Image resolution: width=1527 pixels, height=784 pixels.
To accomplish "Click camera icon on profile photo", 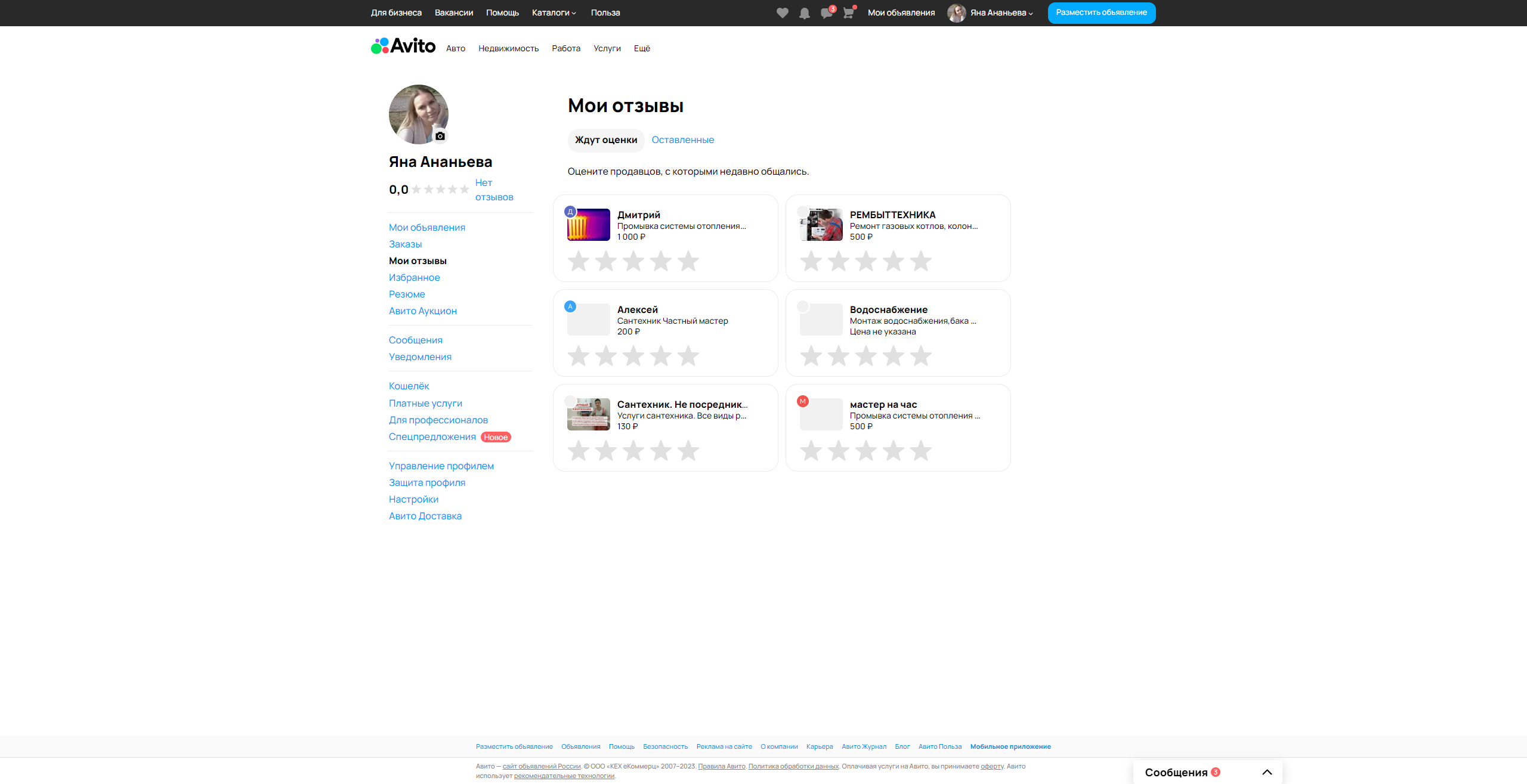I will click(x=440, y=136).
